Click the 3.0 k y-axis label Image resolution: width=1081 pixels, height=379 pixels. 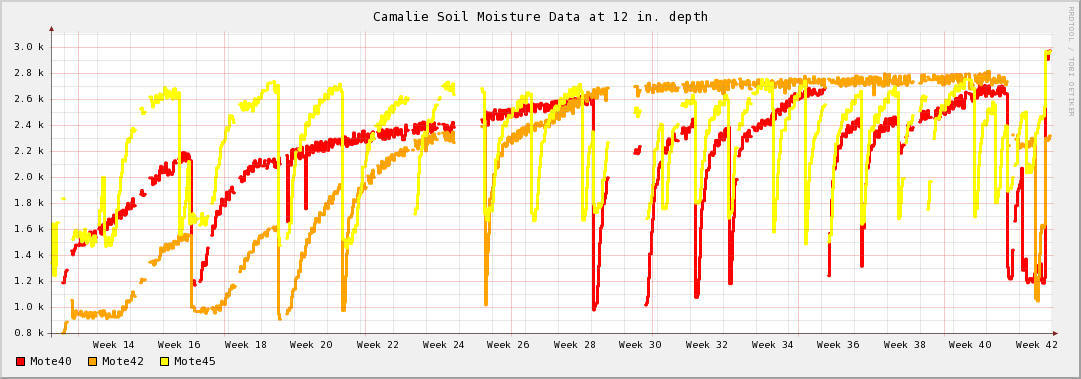[29, 47]
